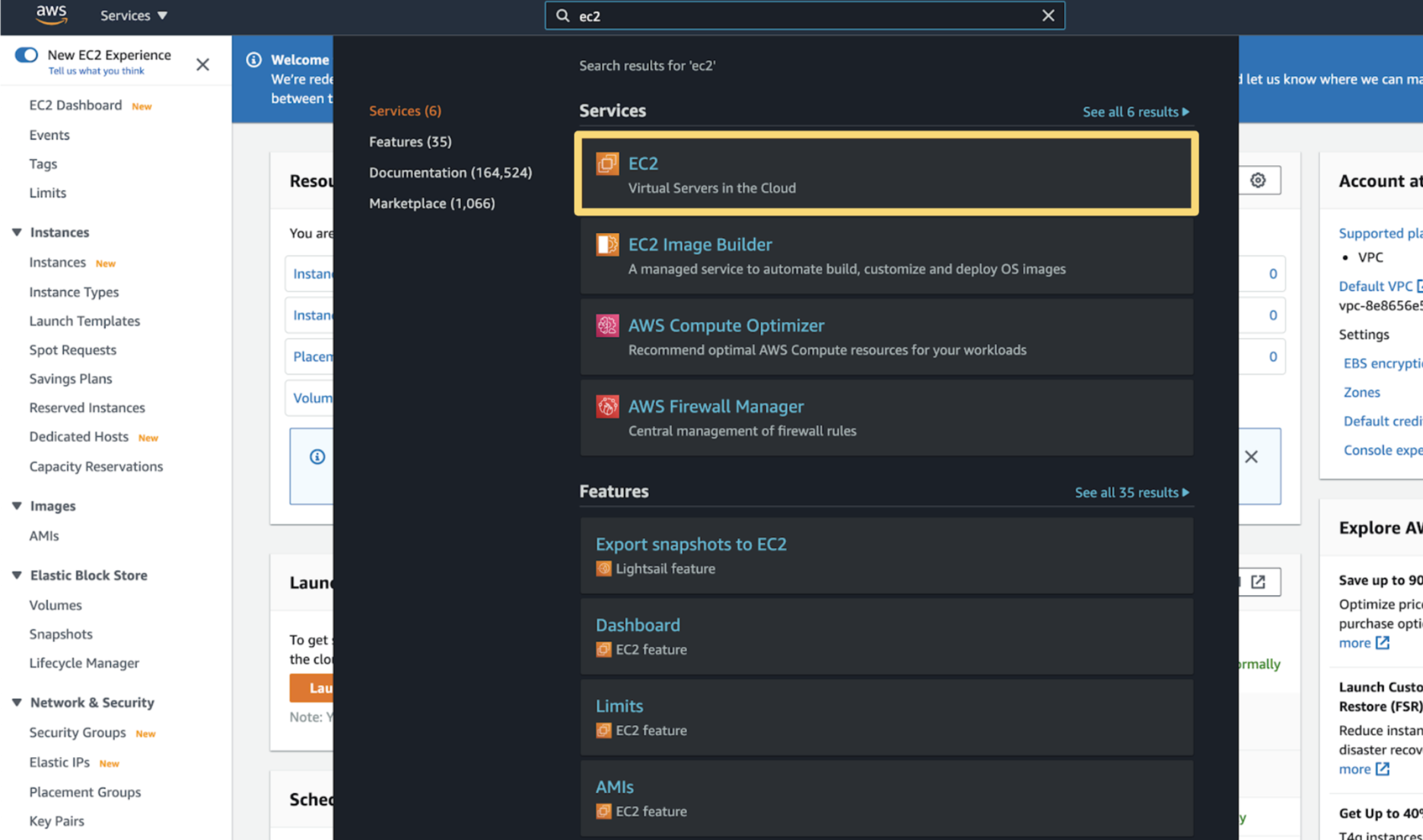Image resolution: width=1423 pixels, height=840 pixels.
Task: Click 'See all 6 results' for Services
Action: pos(1135,112)
